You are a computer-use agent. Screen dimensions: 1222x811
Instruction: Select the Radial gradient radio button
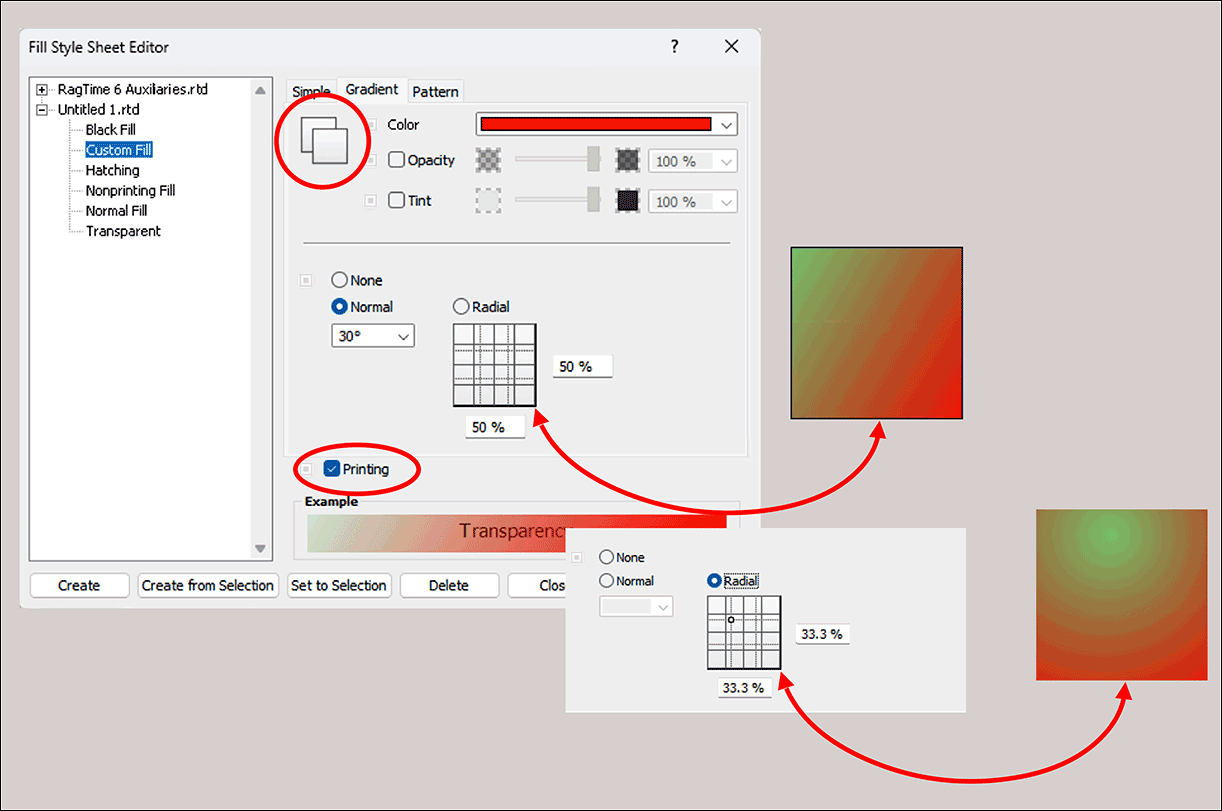pyautogui.click(x=461, y=307)
